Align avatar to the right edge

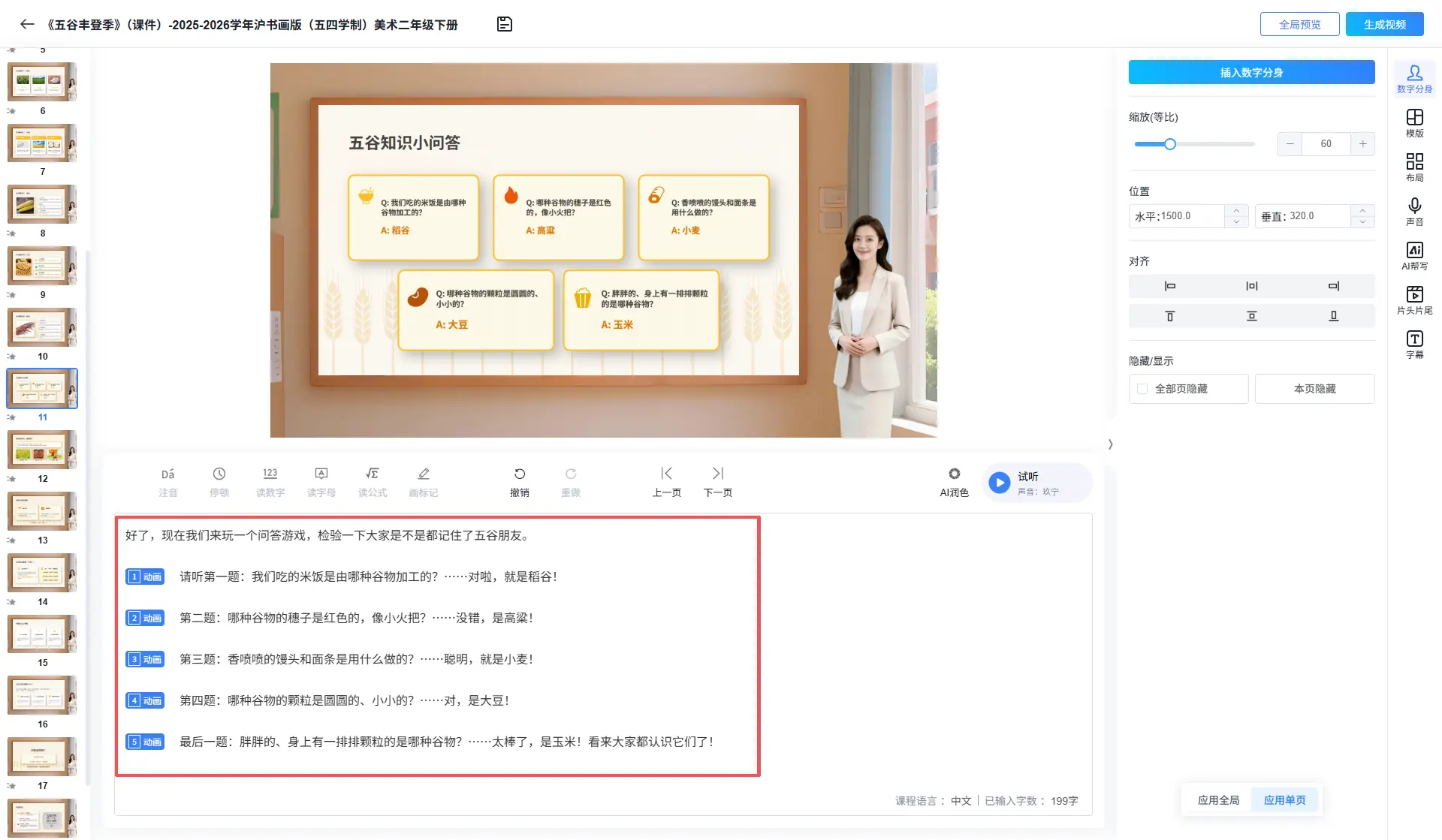point(1334,286)
